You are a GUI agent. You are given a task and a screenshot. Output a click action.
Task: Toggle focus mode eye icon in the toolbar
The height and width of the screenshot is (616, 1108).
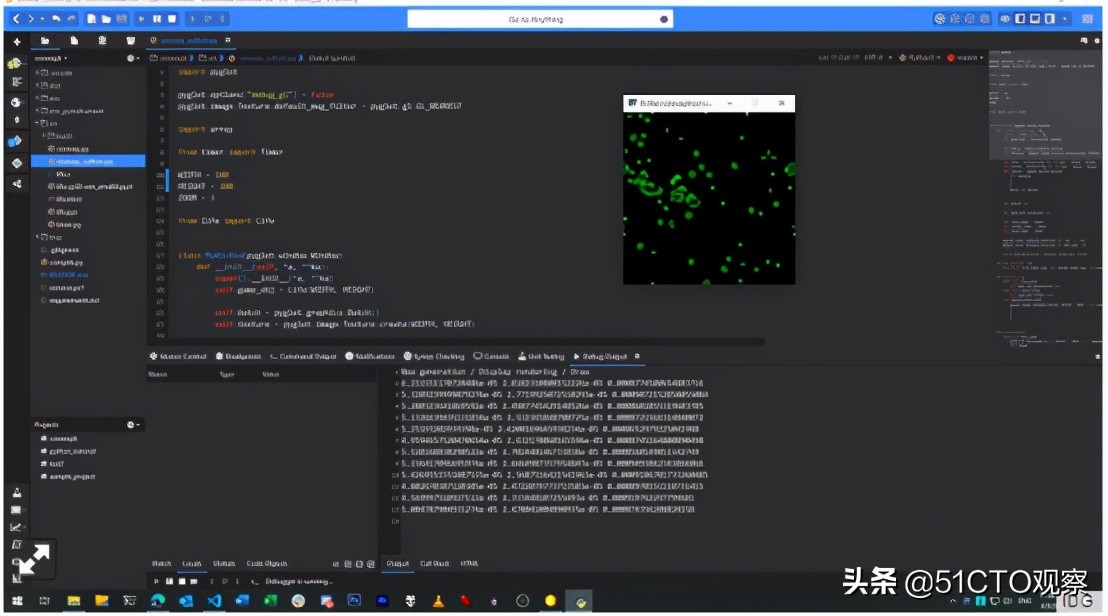pos(1004,19)
